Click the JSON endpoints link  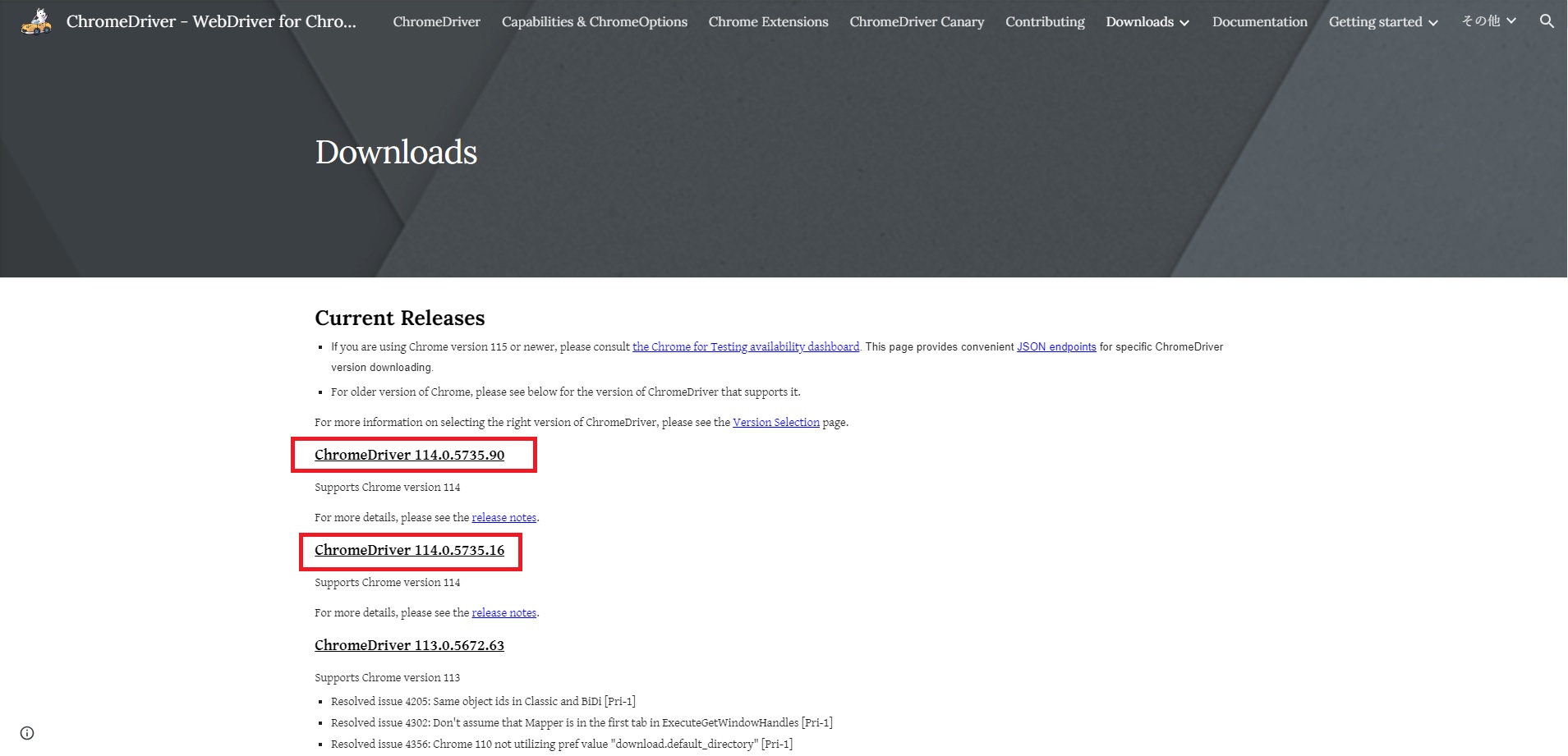pos(1056,346)
